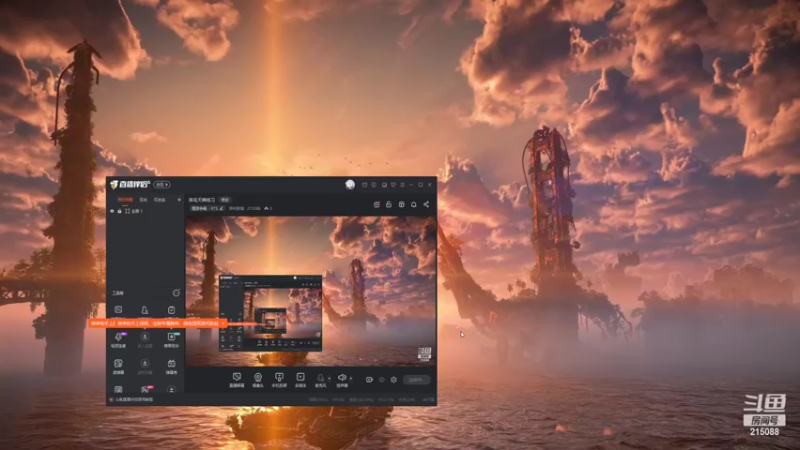Start recording with the camcorder icon

(369, 380)
